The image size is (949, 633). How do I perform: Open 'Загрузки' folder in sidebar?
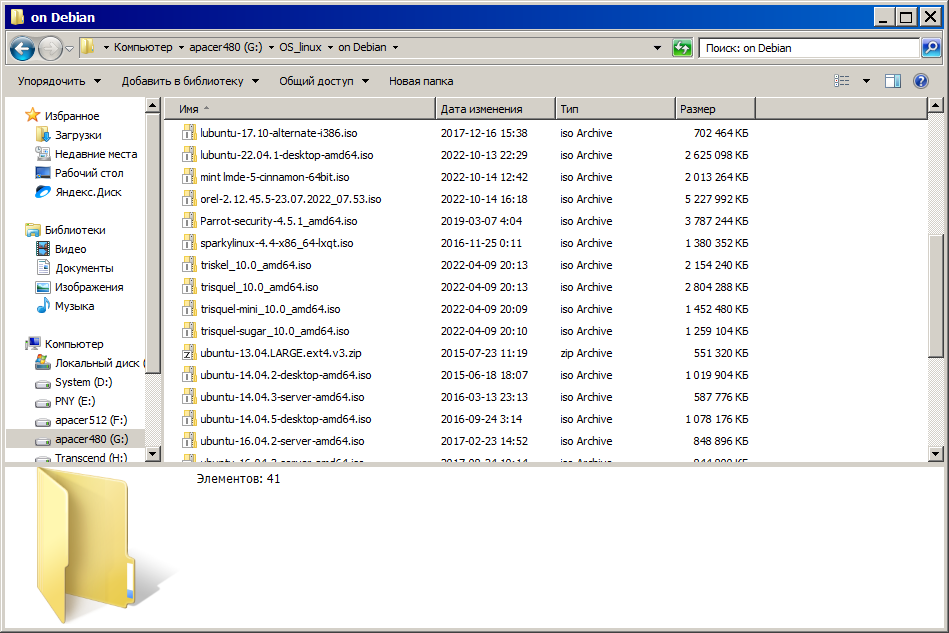[77, 135]
